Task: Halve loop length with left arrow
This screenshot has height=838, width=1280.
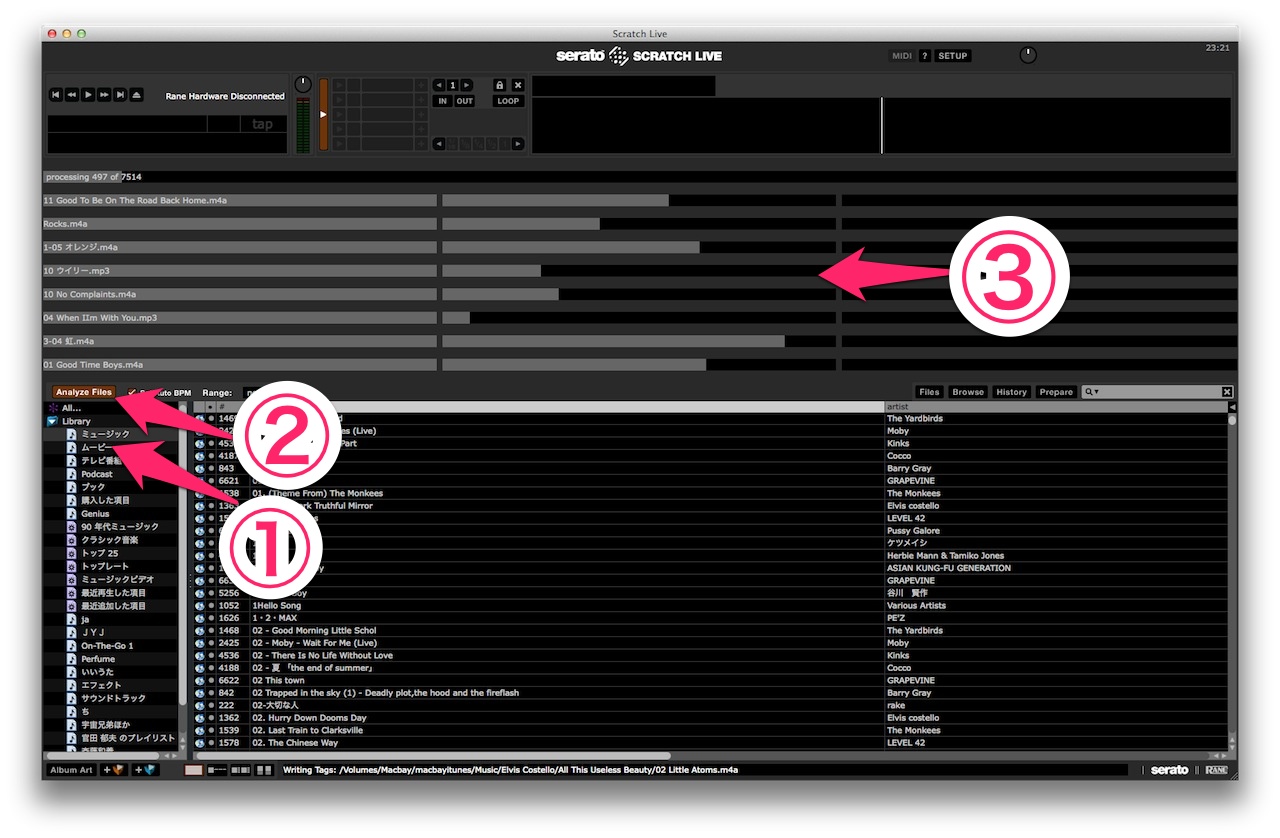Action: pyautogui.click(x=438, y=144)
